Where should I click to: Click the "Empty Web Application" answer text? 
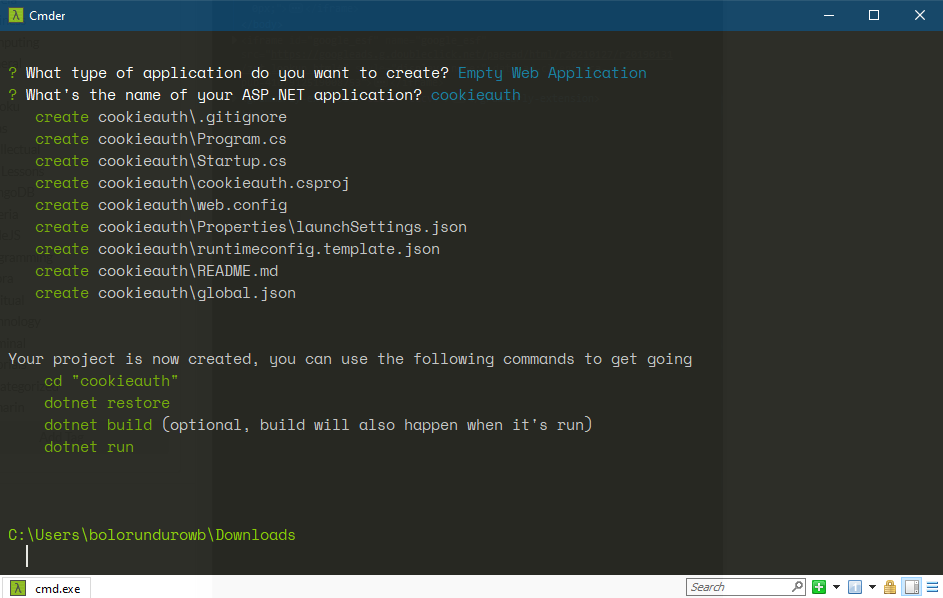pos(552,73)
